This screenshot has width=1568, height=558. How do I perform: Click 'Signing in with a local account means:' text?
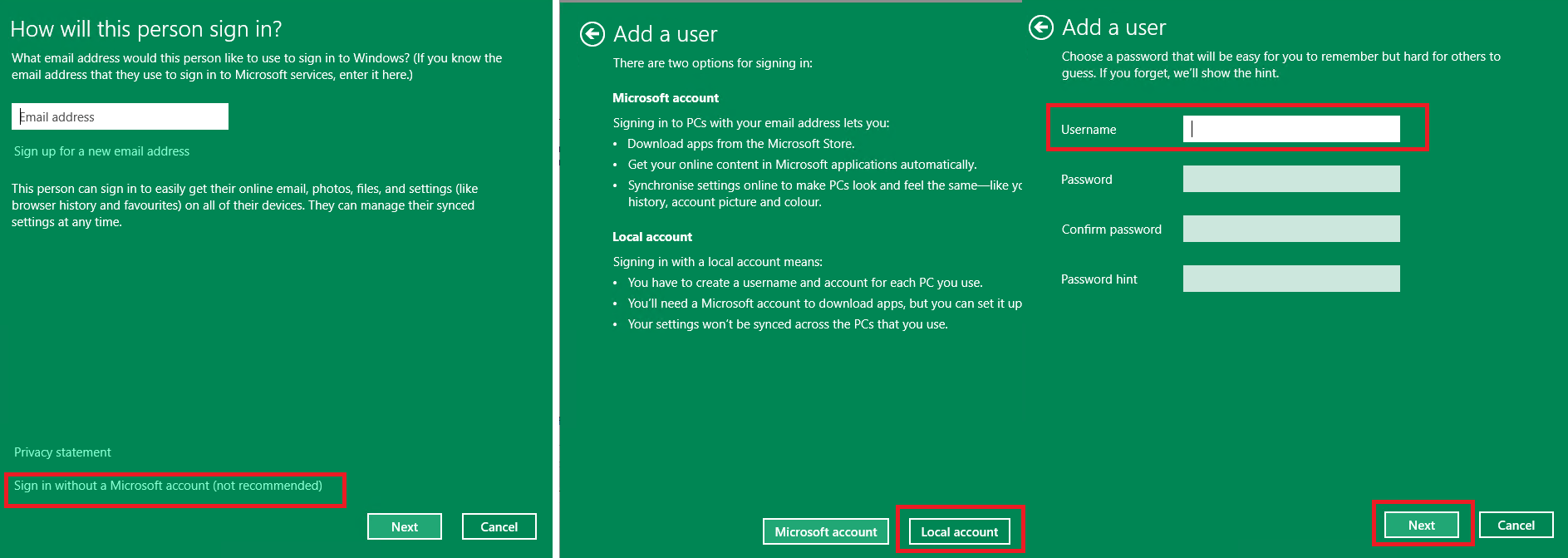(718, 262)
